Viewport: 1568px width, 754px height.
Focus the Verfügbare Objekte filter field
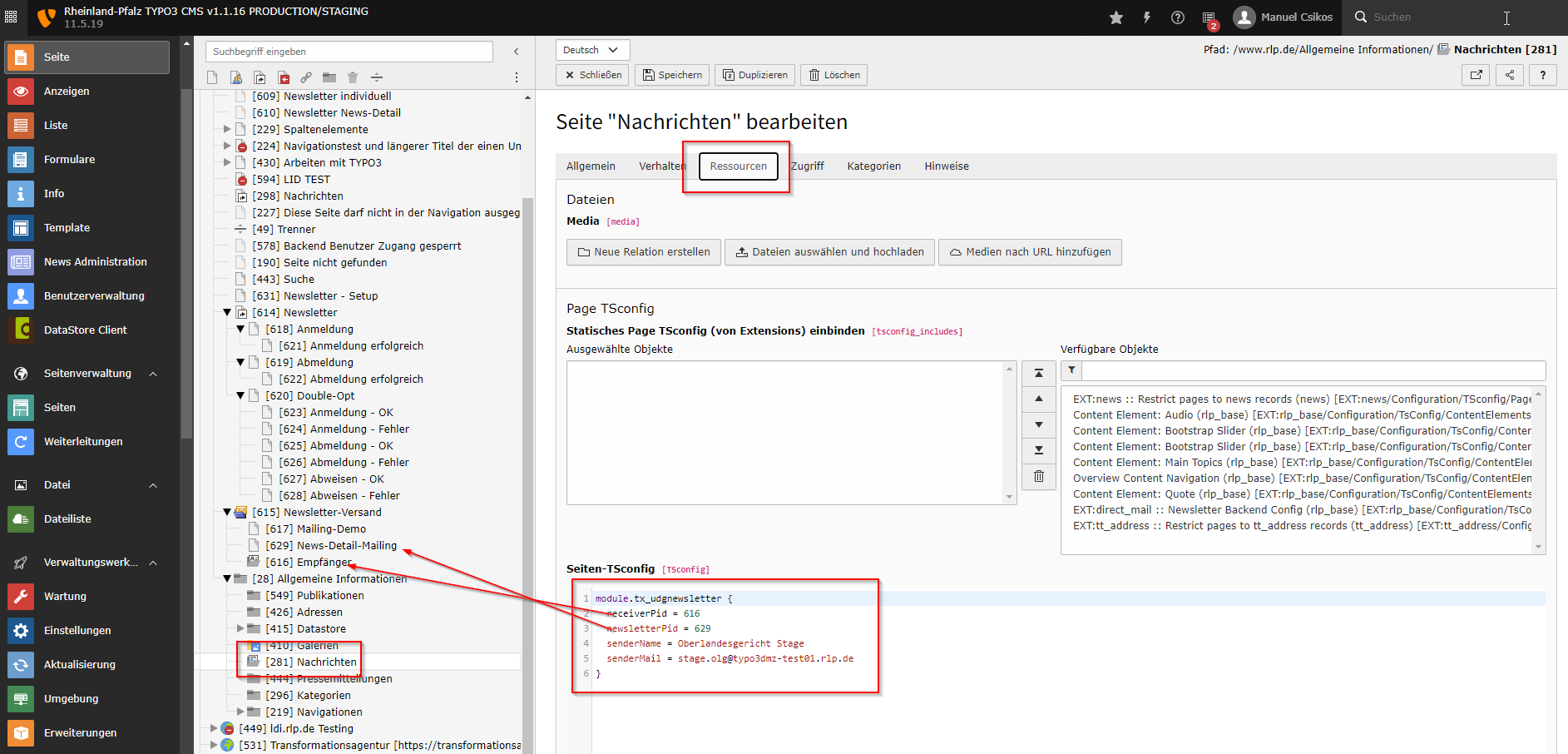1313,370
